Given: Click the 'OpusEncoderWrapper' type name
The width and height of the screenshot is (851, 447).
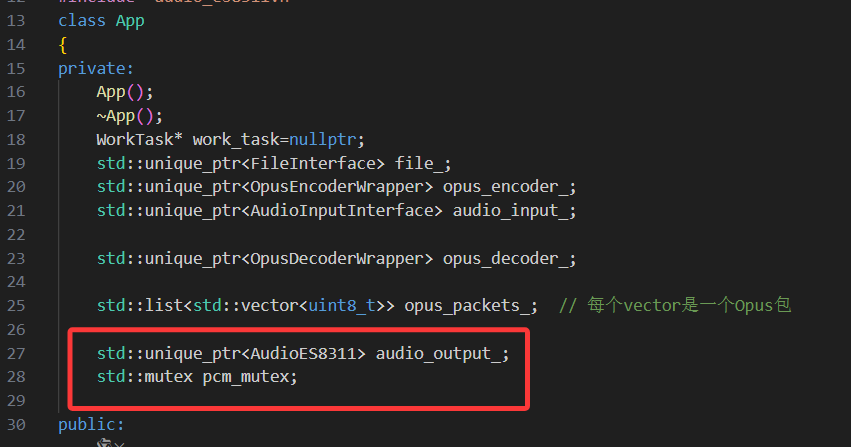Looking at the screenshot, I should [x=336, y=187].
